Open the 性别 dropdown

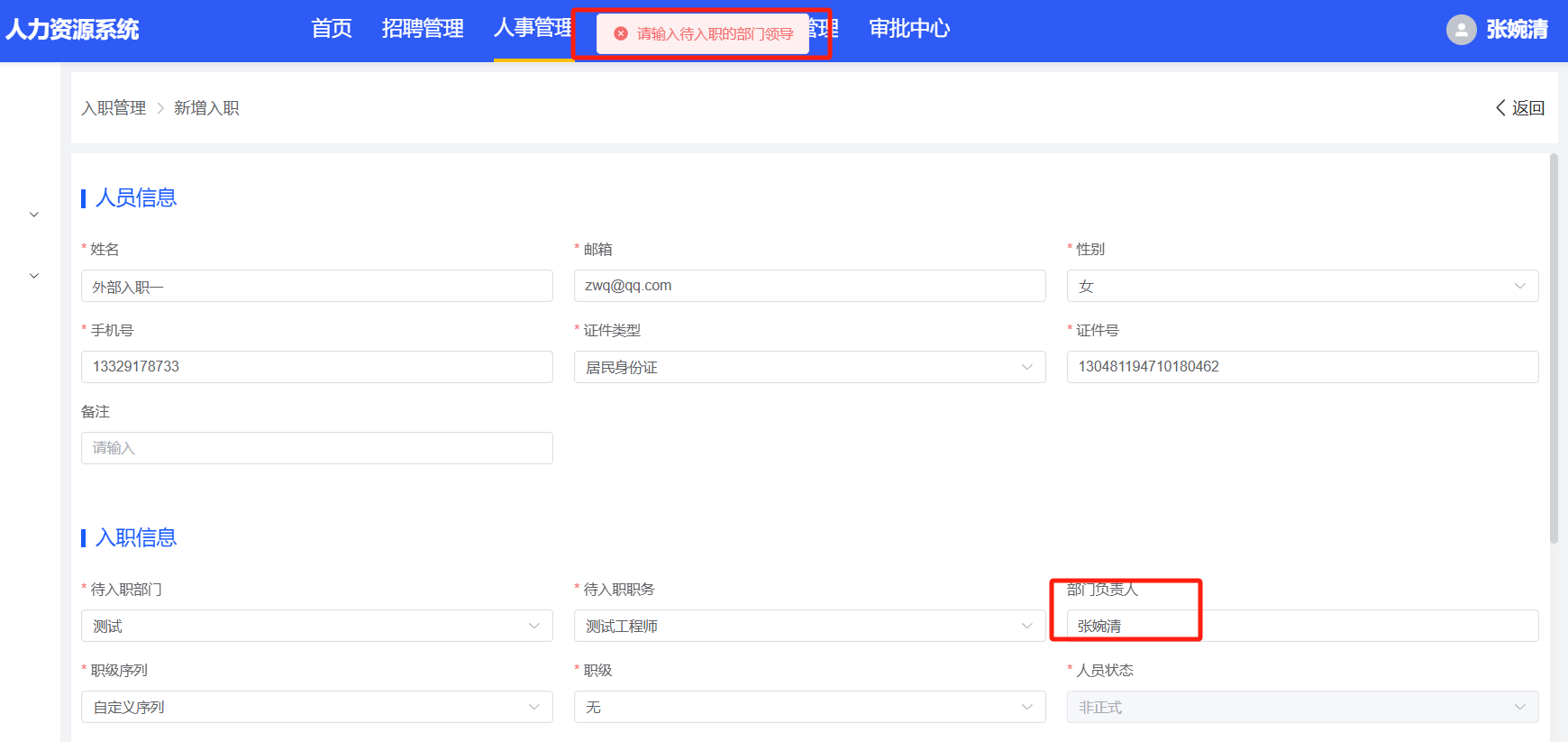click(x=1301, y=287)
